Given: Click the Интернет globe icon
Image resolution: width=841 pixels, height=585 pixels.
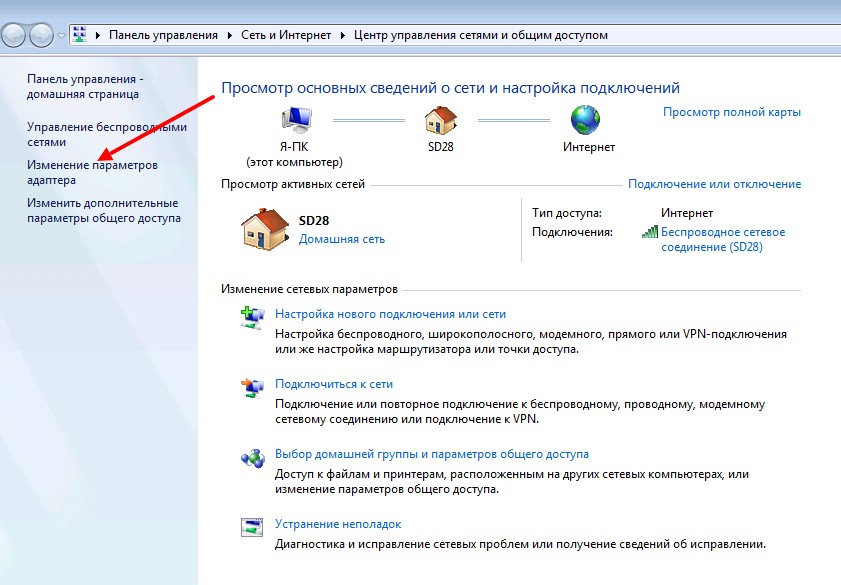Looking at the screenshot, I should pos(585,121).
